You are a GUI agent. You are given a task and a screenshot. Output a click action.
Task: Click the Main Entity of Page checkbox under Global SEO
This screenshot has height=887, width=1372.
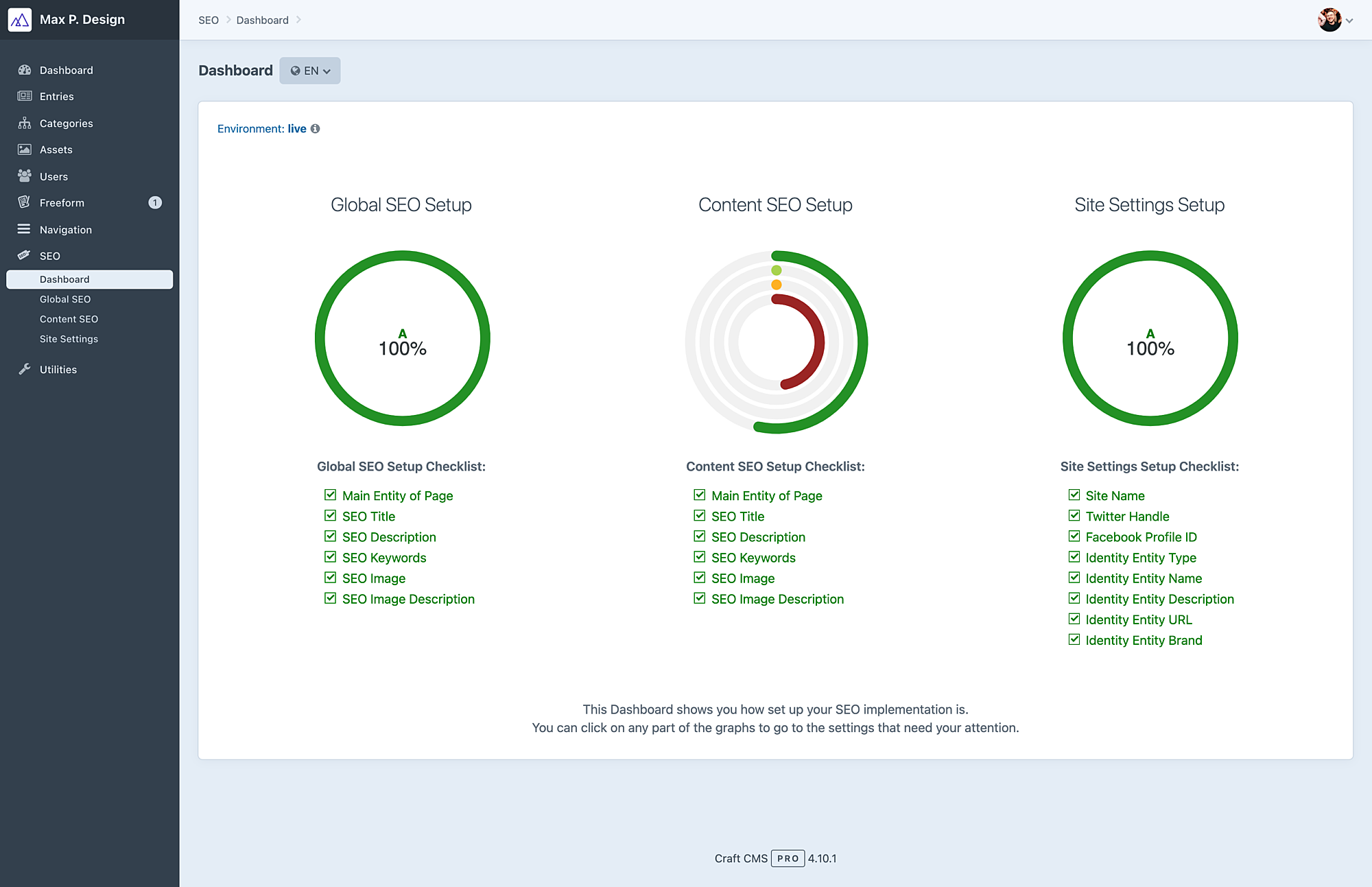(331, 495)
